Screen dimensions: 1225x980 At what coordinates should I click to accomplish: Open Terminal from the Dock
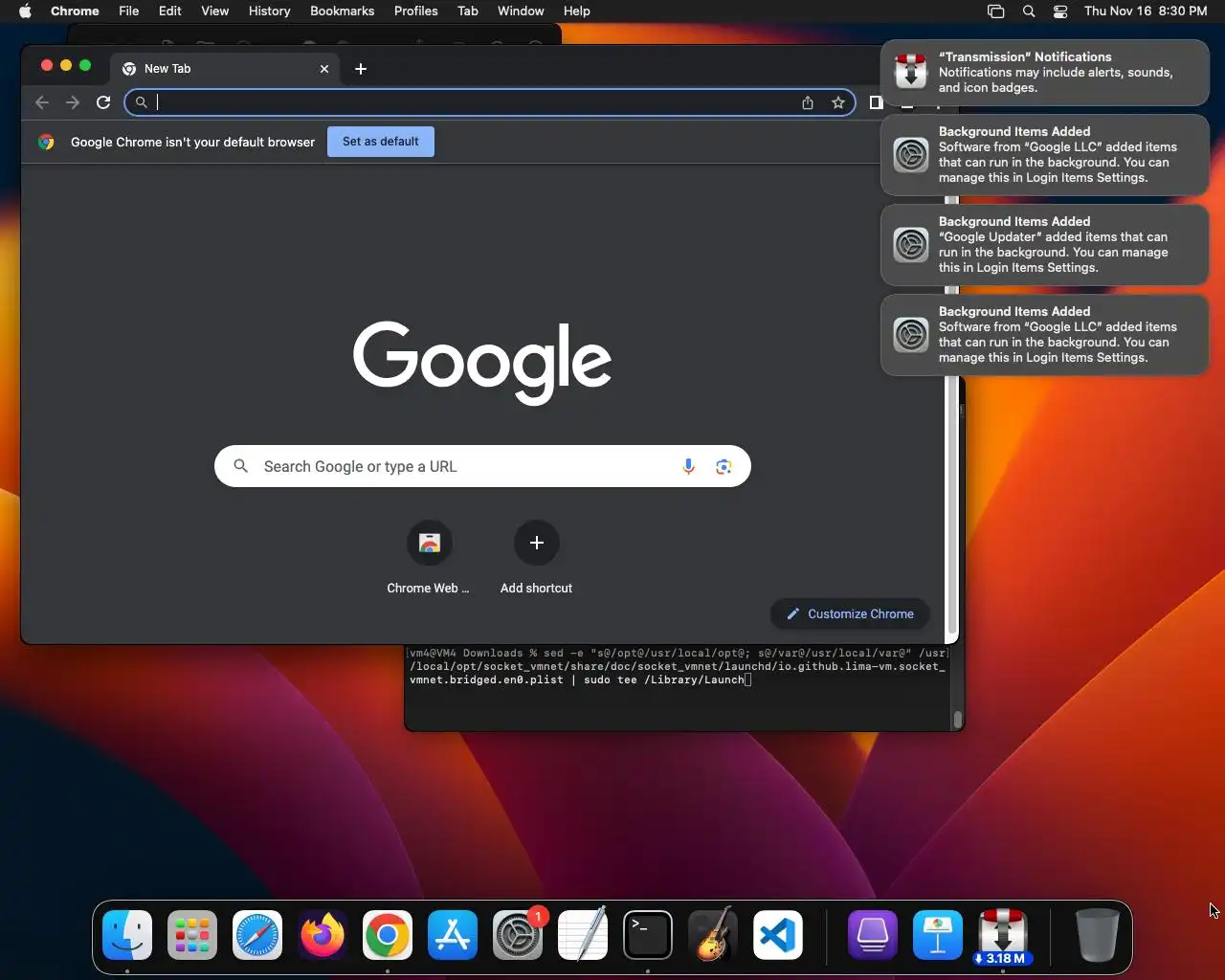(x=648, y=935)
